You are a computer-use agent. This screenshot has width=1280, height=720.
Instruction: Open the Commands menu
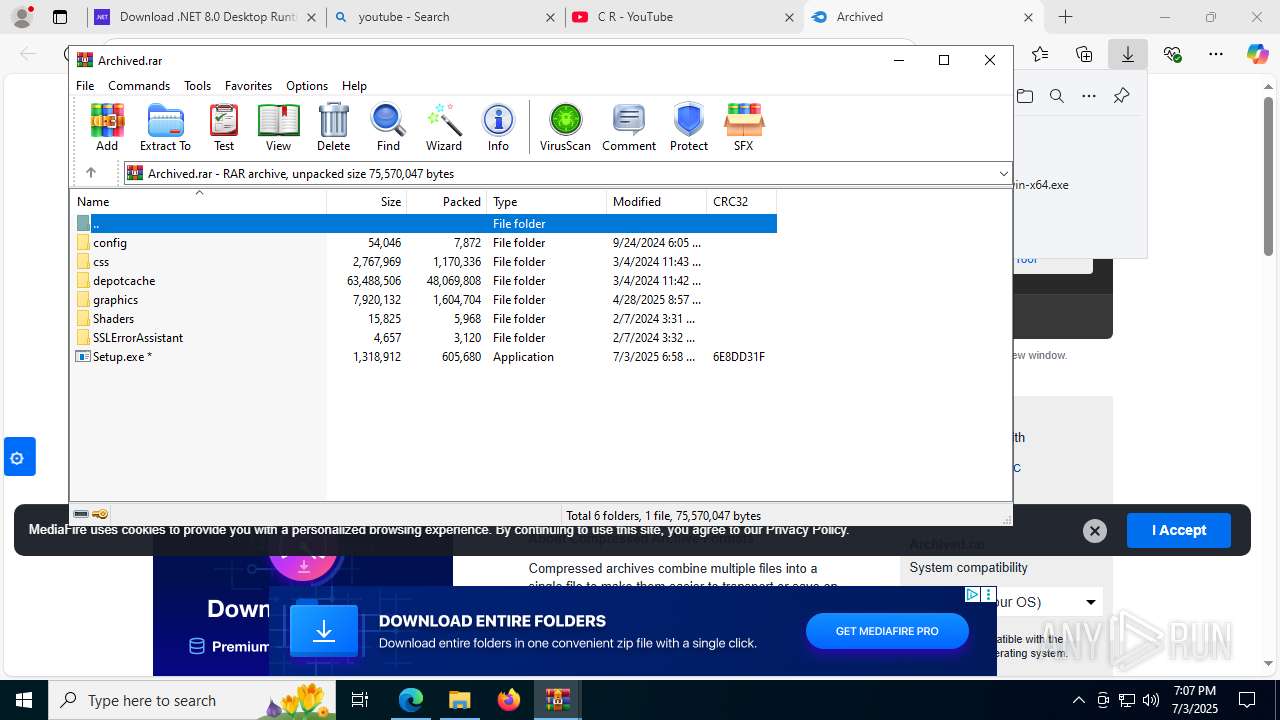point(139,86)
